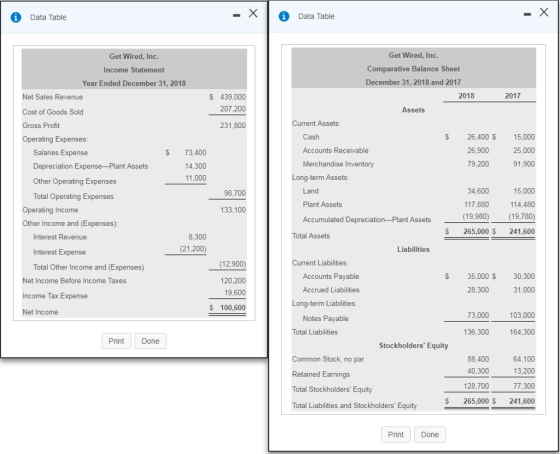Select 2018 Common Stock value 88,400
The width and height of the screenshot is (560, 454).
point(478,359)
